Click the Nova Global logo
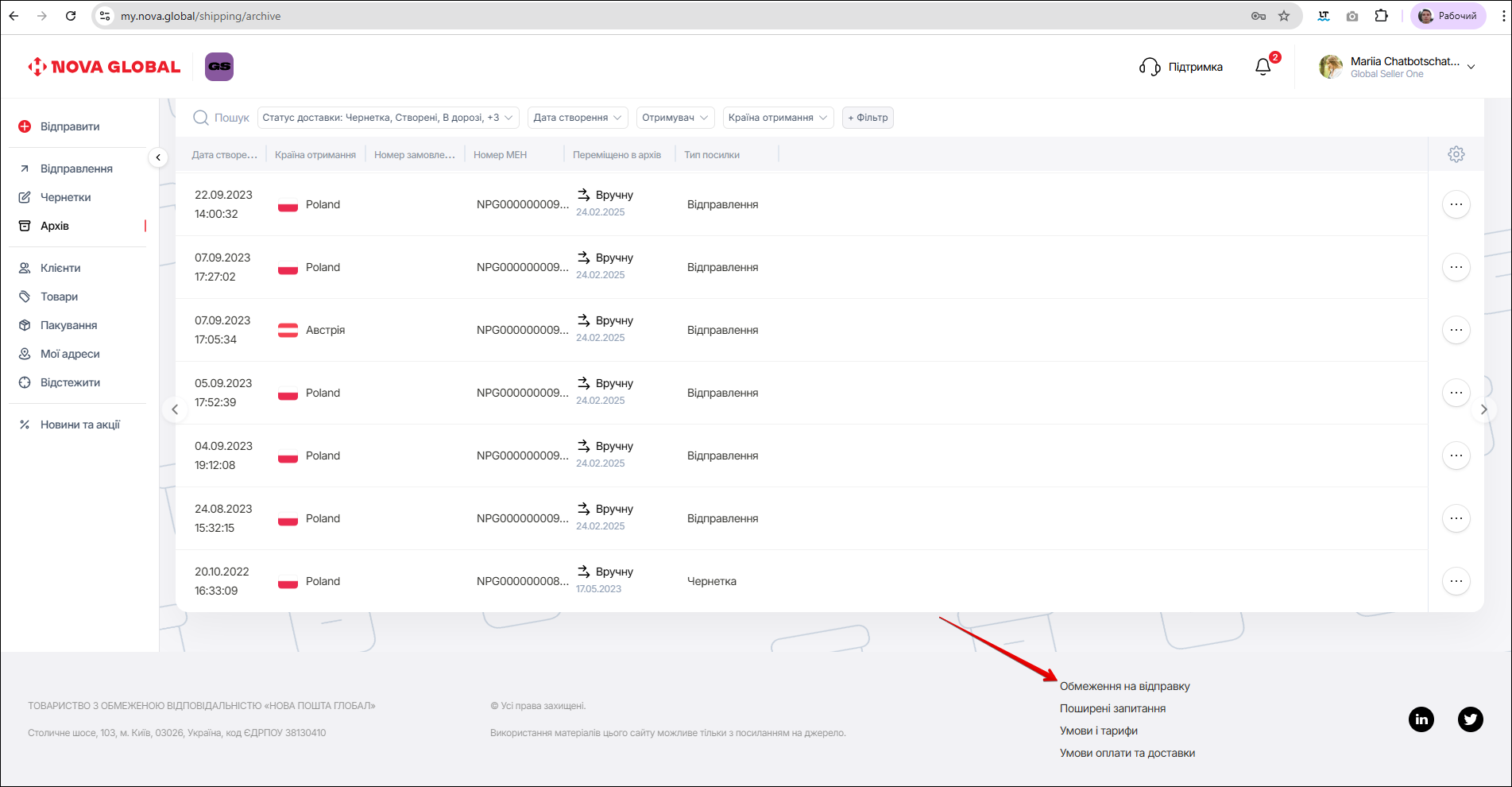Viewport: 1512px width, 787px height. [104, 67]
